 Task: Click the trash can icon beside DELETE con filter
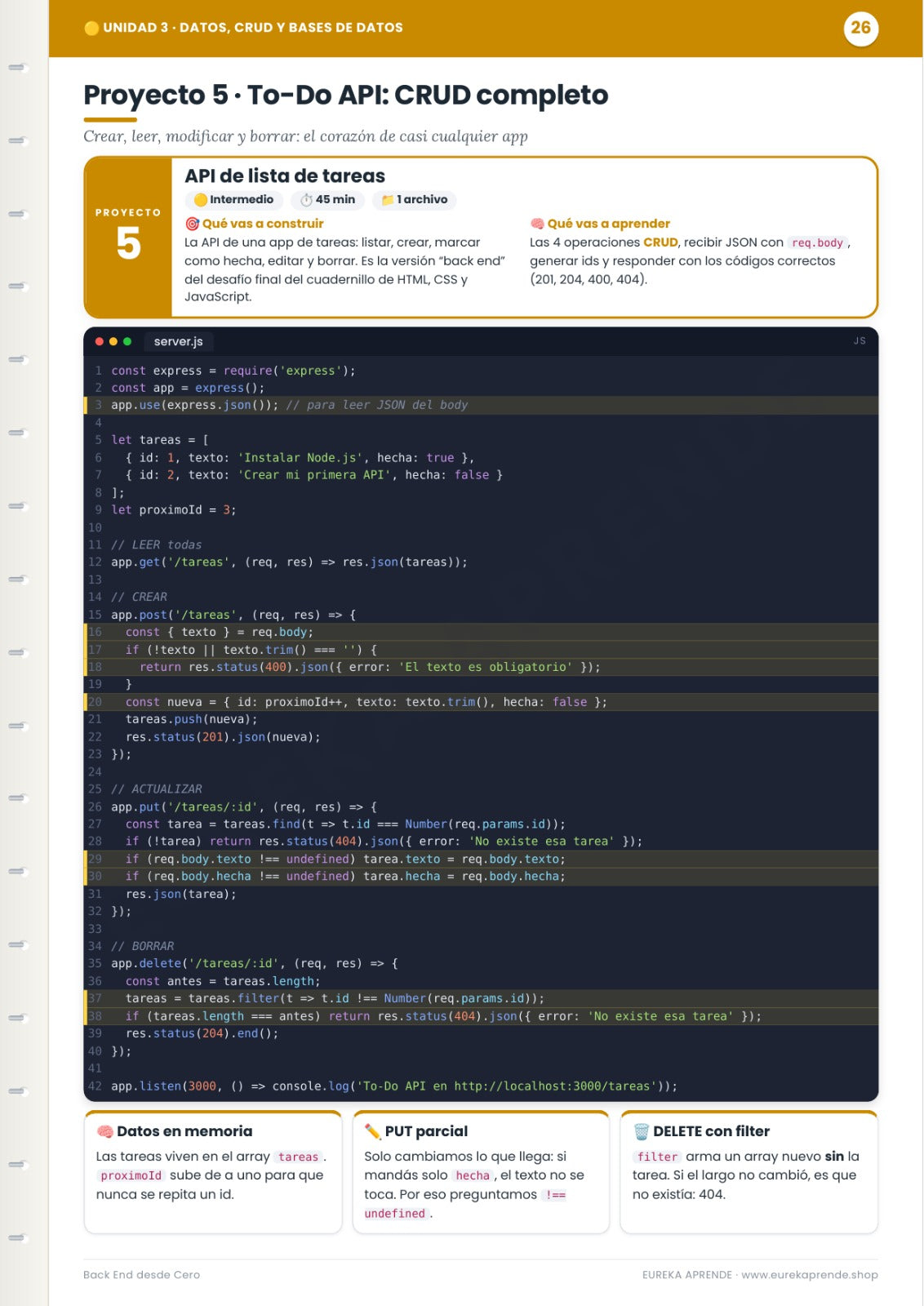pos(642,1131)
